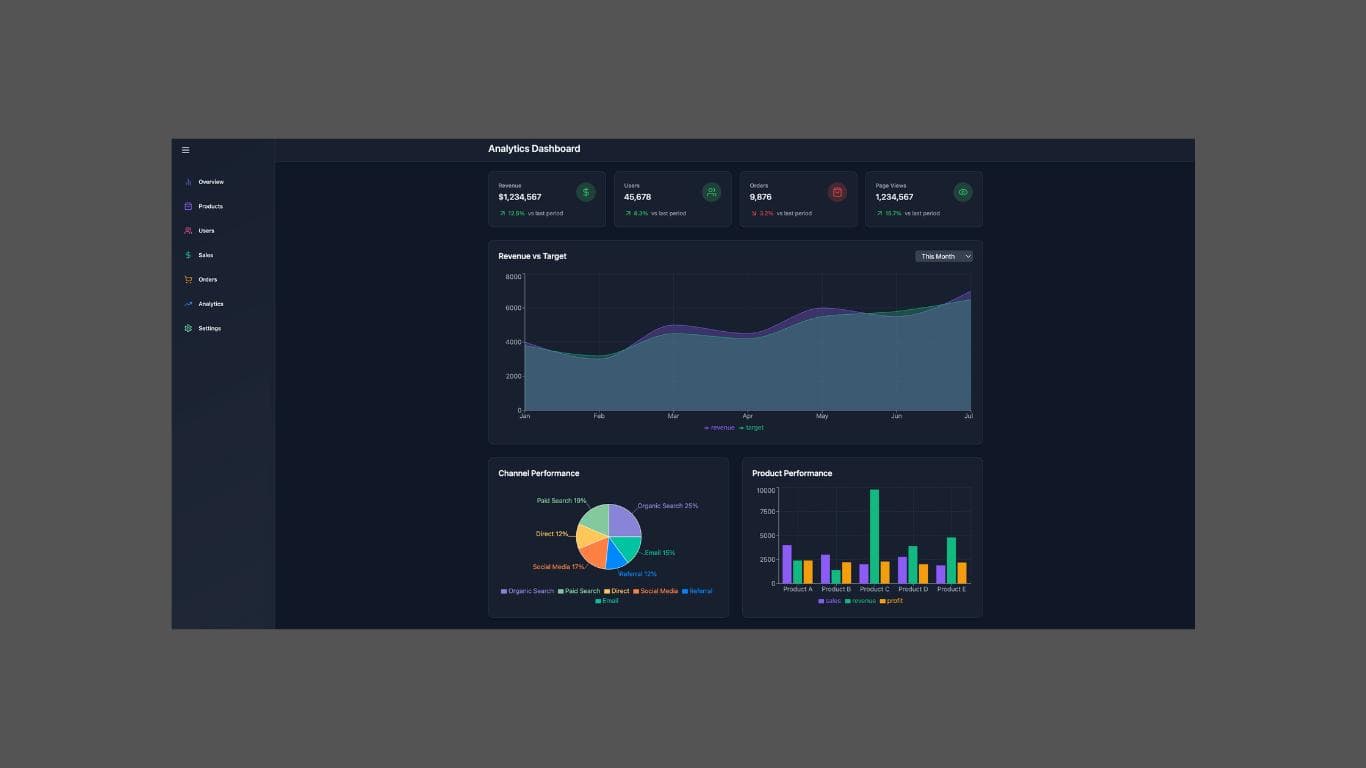This screenshot has height=768, width=1366.
Task: Click the hamburger menu icon top left
Action: point(185,149)
